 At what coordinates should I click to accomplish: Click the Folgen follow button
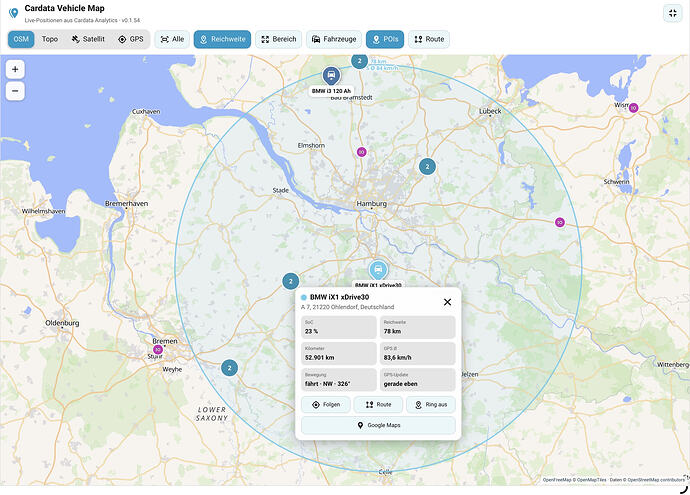click(x=326, y=404)
